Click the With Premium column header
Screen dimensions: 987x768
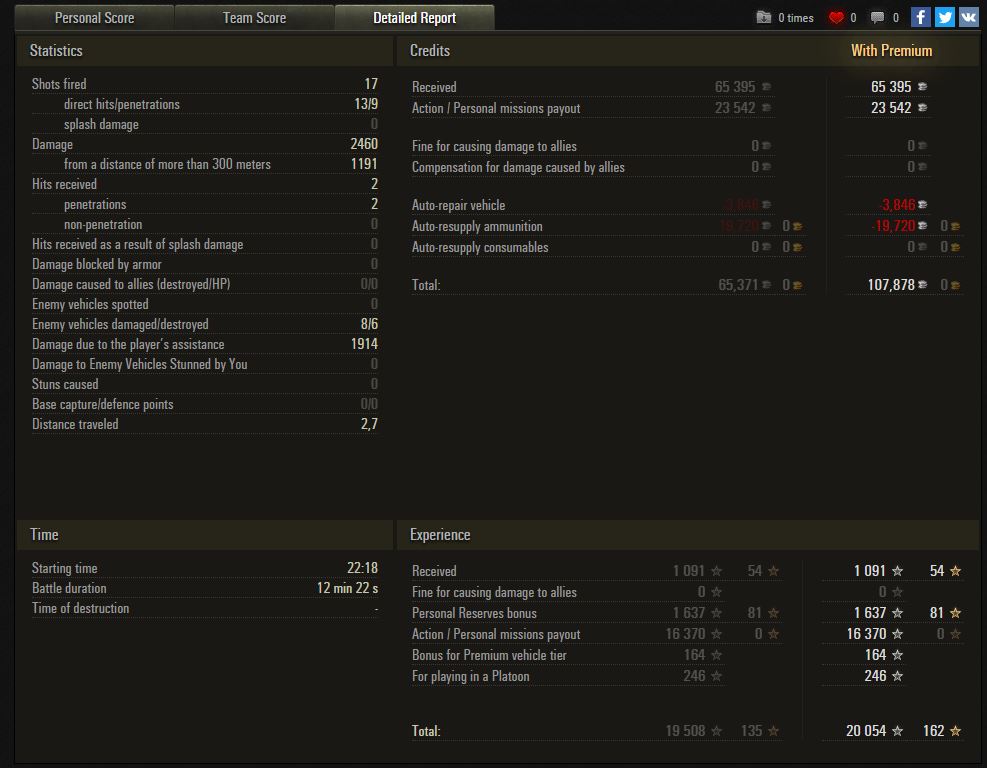(x=891, y=50)
